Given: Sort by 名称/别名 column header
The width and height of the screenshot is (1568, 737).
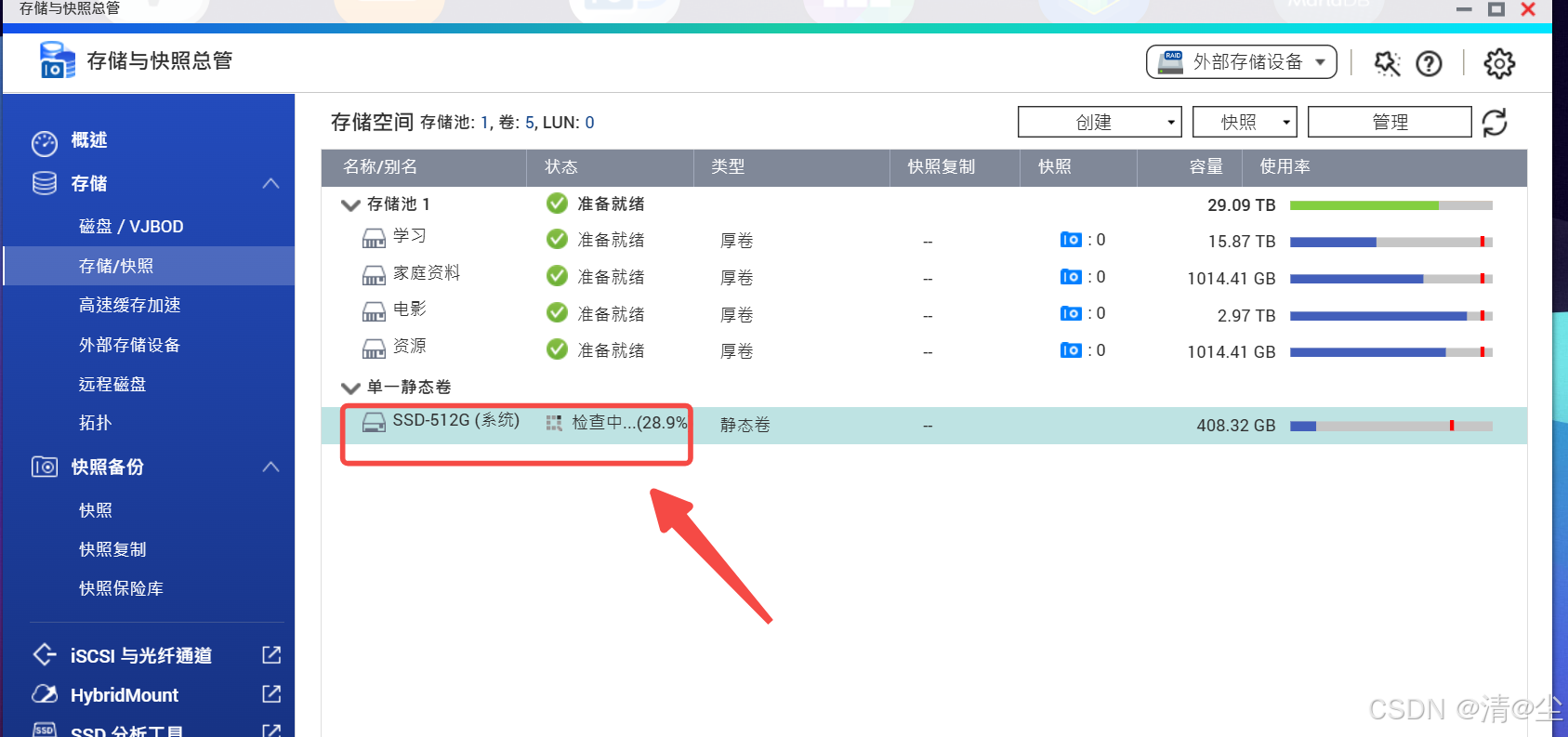Looking at the screenshot, I should click(380, 166).
